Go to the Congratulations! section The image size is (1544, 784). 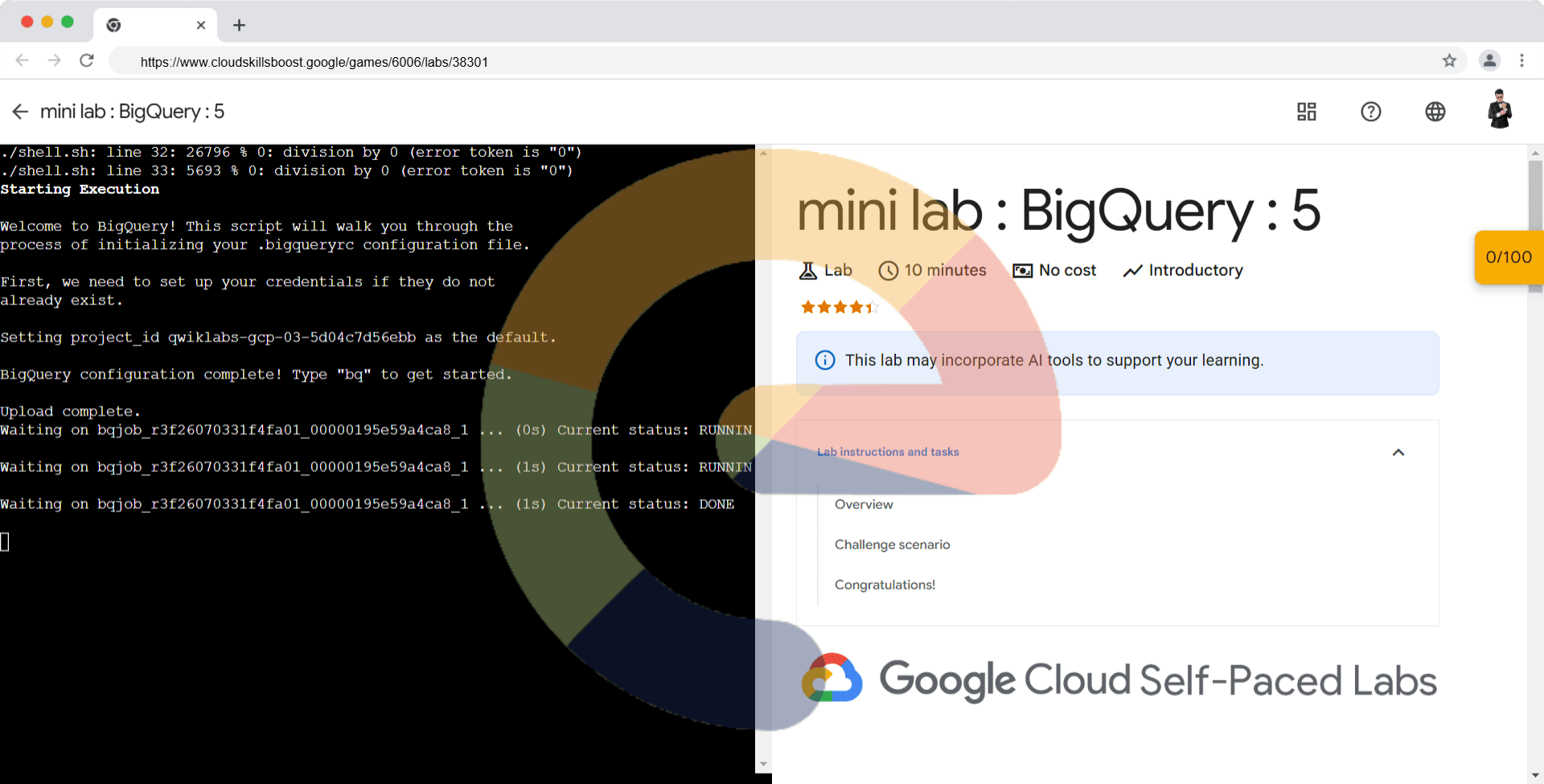pos(885,585)
